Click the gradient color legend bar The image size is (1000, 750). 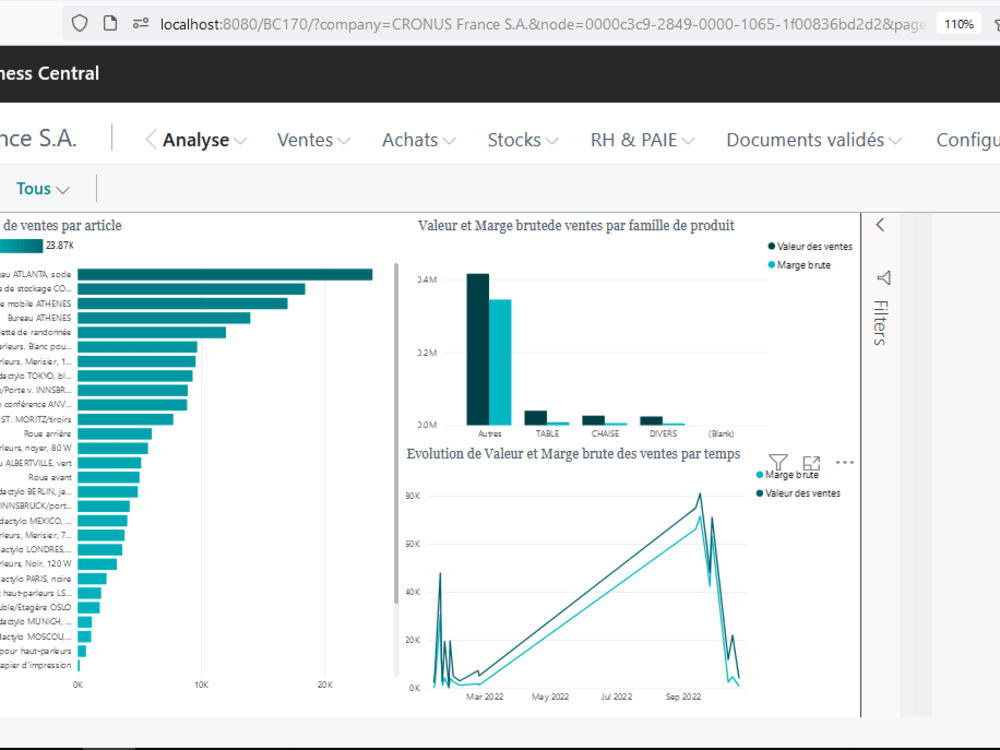pyautogui.click(x=22, y=246)
